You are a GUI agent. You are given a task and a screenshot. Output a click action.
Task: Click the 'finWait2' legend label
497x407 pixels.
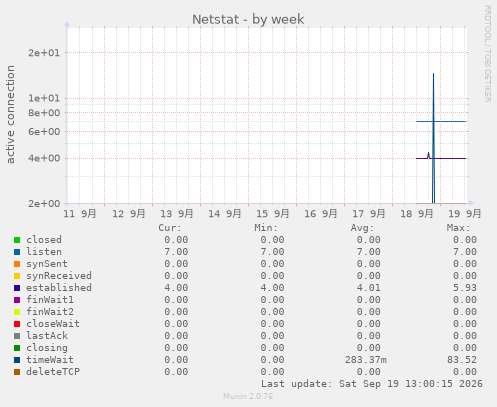50,312
